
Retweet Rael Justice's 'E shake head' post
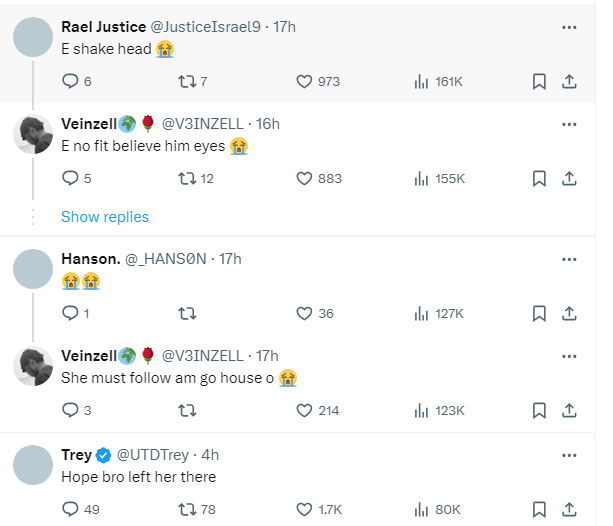pos(186,82)
